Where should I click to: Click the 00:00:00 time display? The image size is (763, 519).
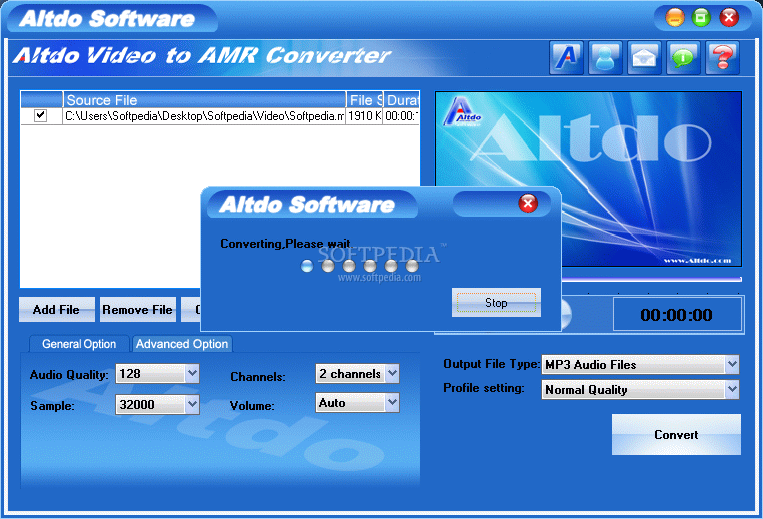click(676, 315)
